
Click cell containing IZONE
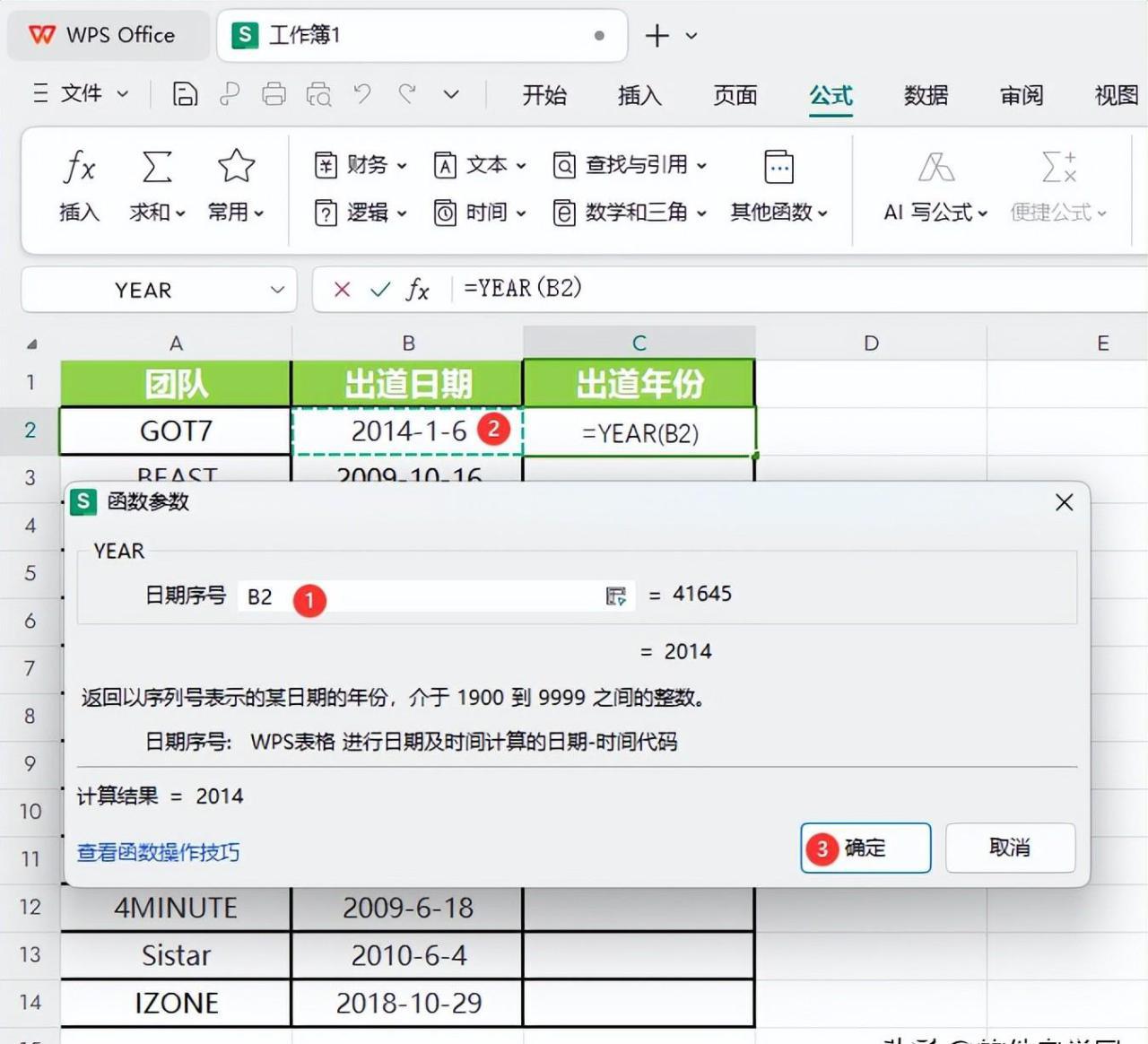point(176,1003)
